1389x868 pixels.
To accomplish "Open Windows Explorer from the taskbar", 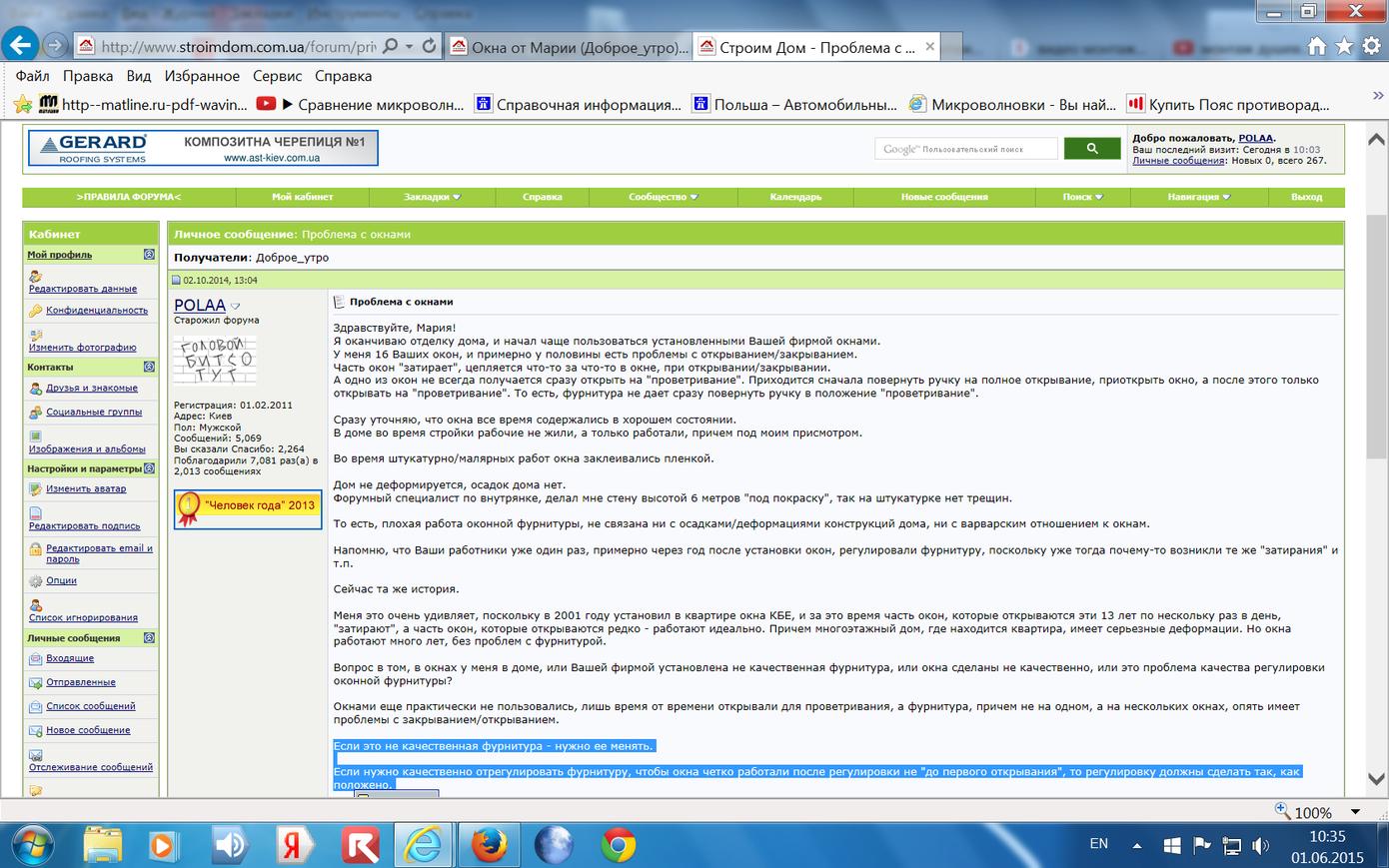I will coord(103,845).
